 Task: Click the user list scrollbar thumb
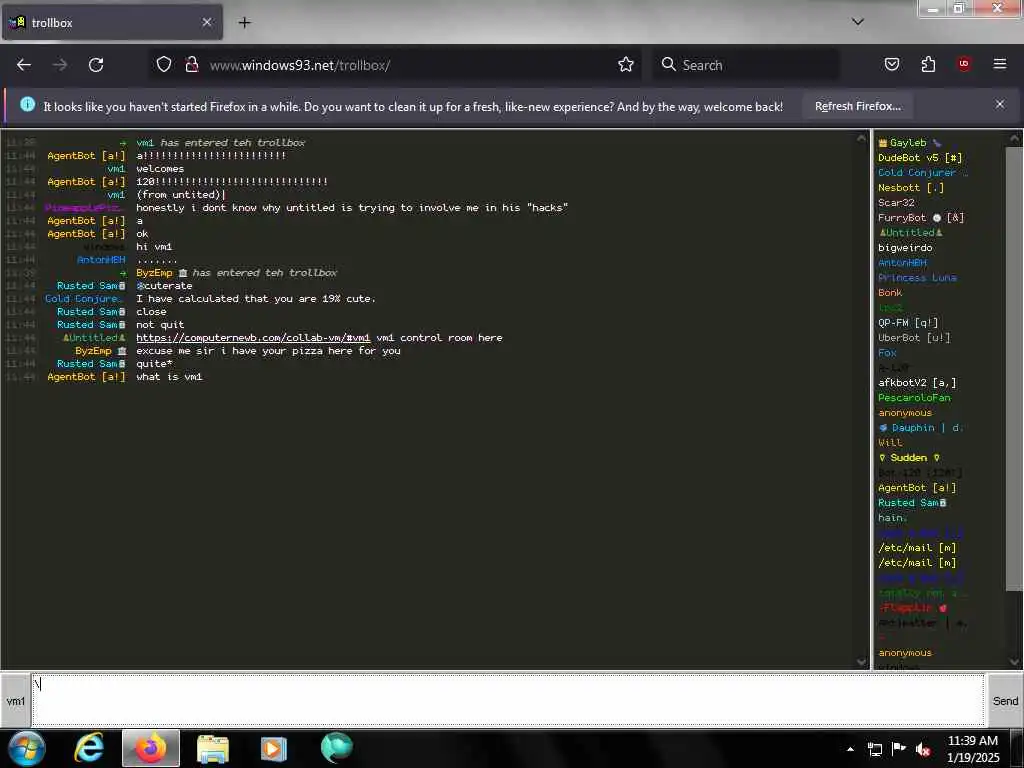click(1014, 369)
